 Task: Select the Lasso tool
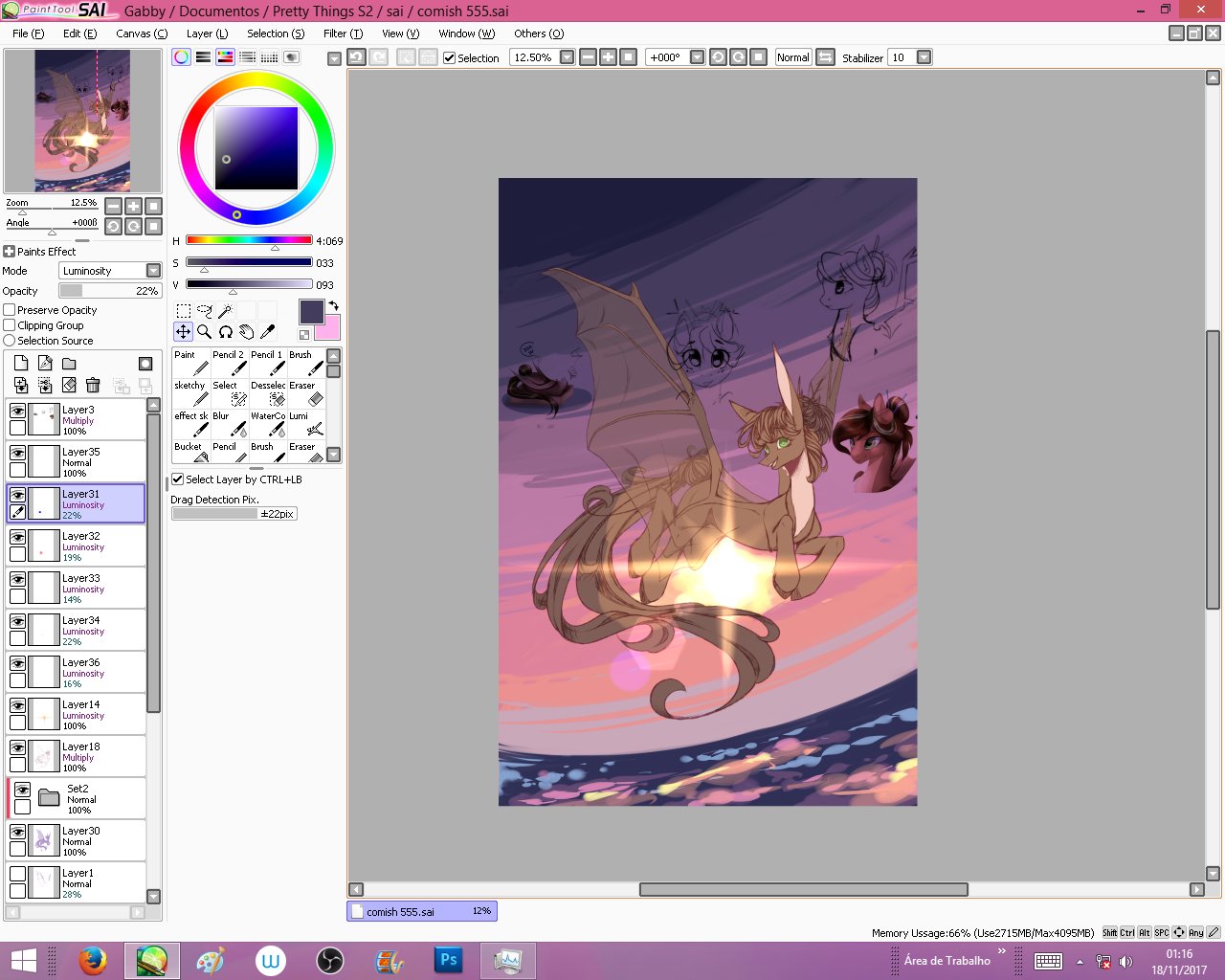pyautogui.click(x=205, y=311)
